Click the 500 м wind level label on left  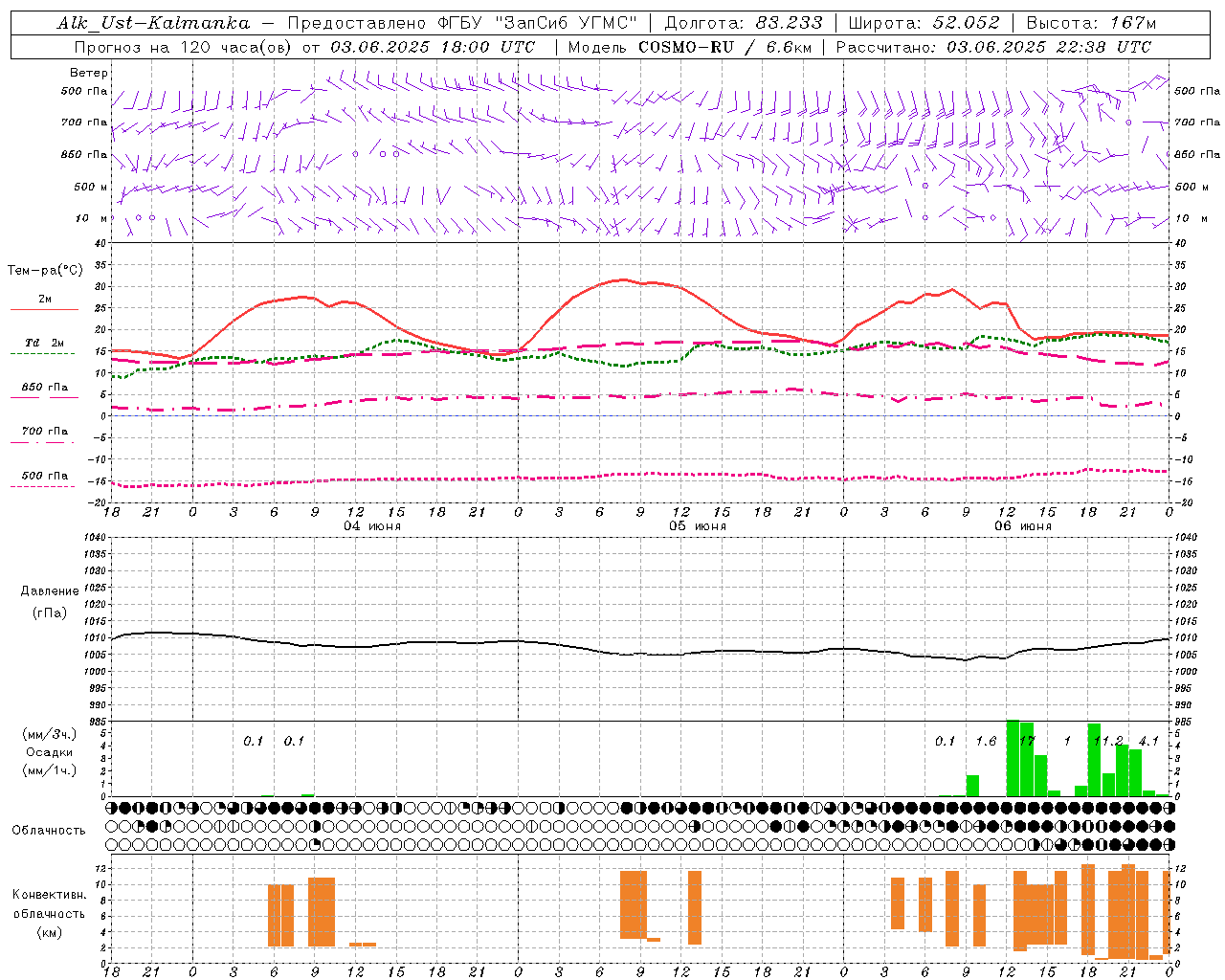[x=91, y=187]
